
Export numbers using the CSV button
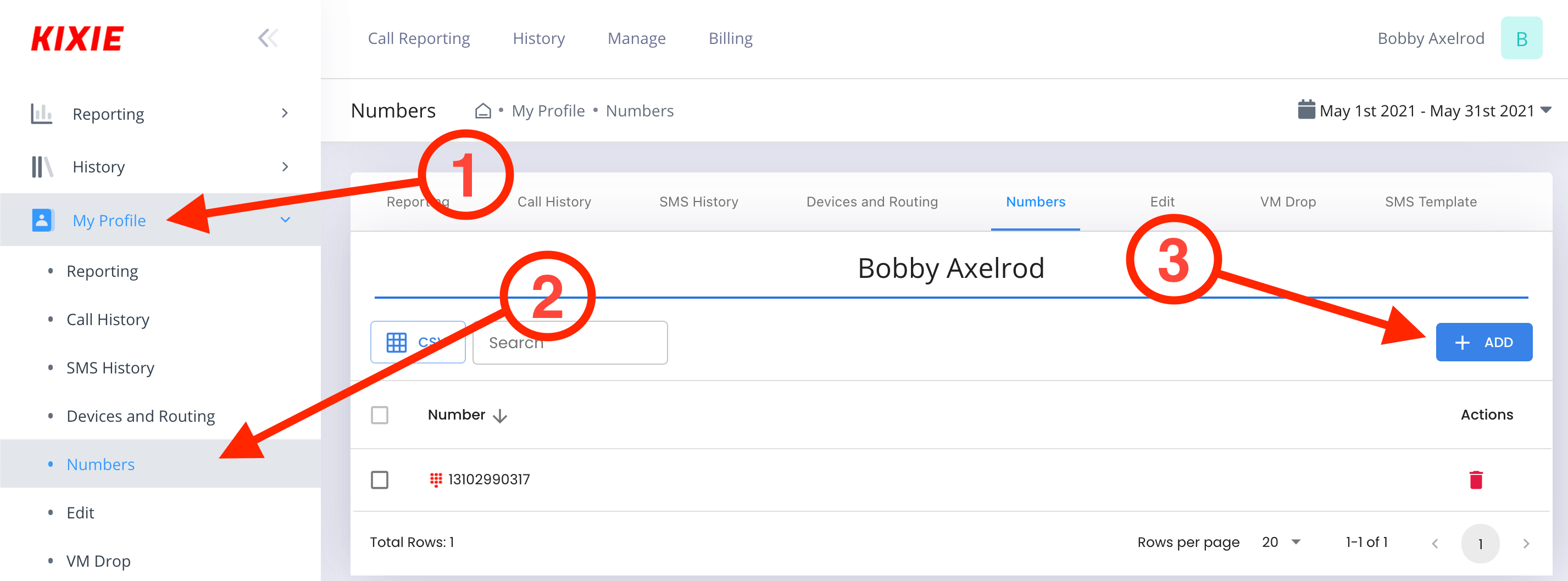[x=418, y=343]
